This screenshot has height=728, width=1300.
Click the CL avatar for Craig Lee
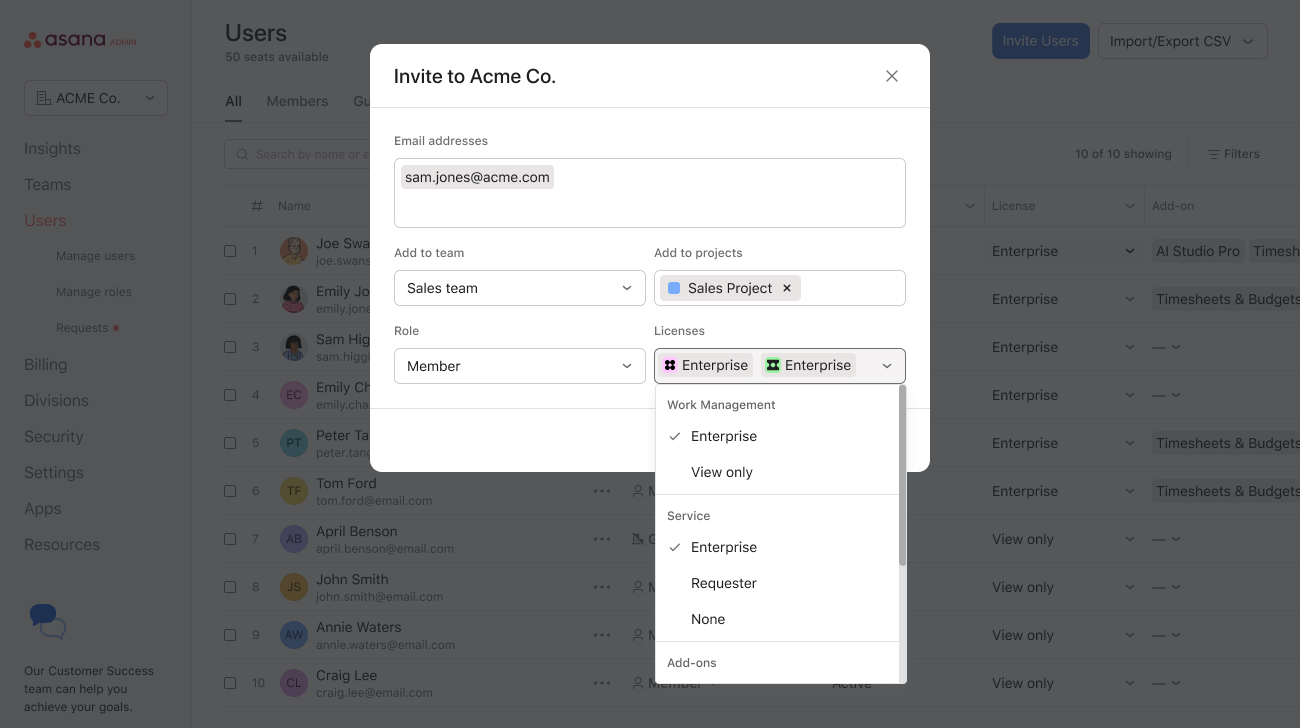(x=294, y=683)
